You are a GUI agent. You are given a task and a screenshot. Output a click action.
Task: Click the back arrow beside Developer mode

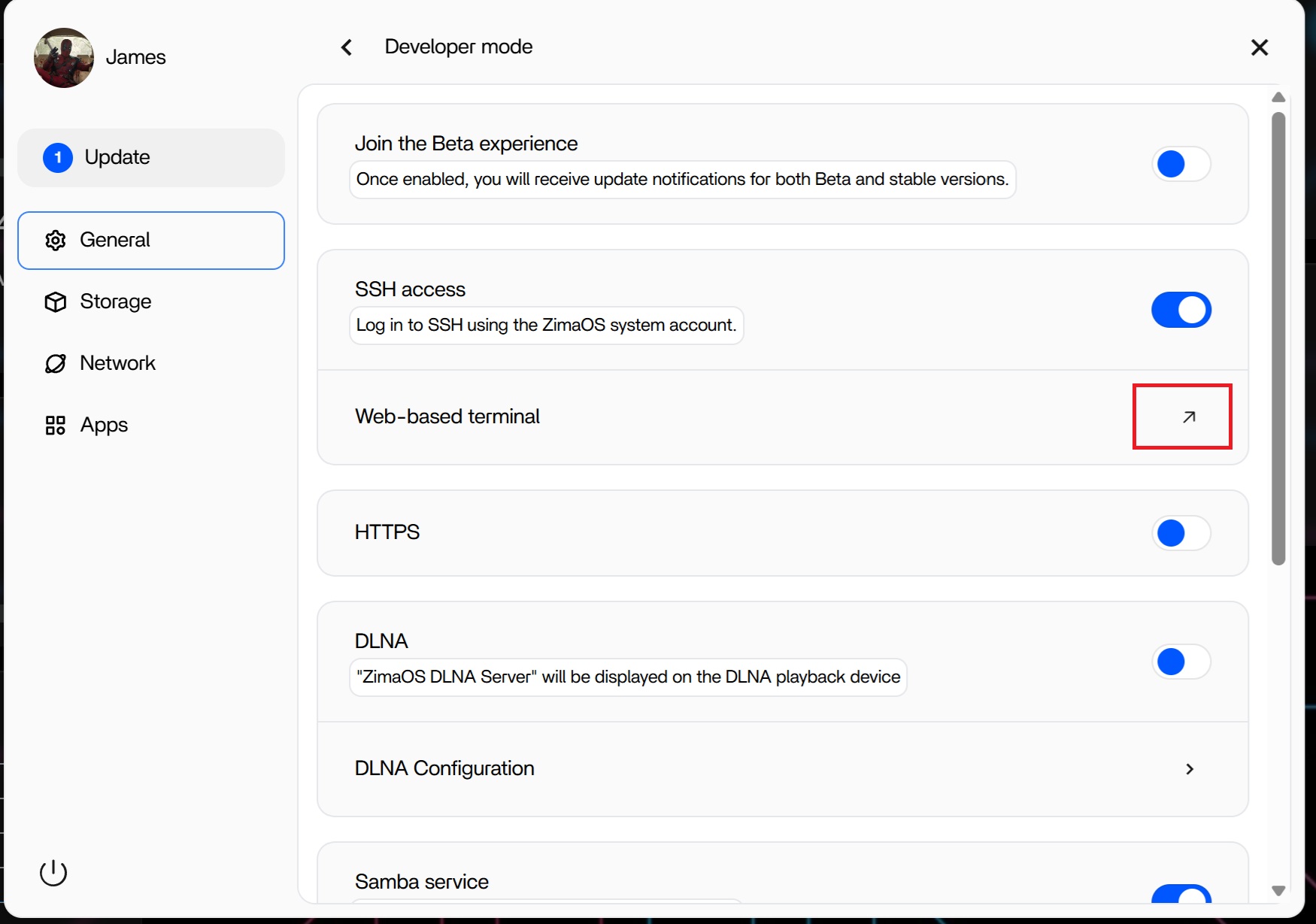[347, 47]
